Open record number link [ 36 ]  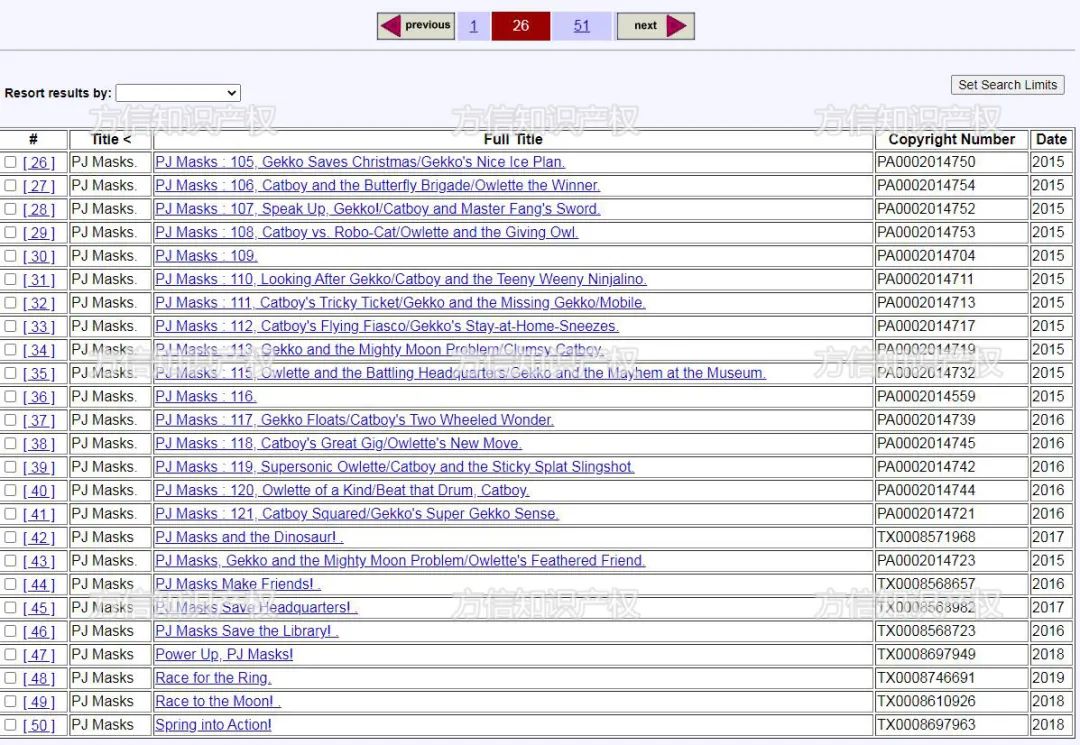pyautogui.click(x=39, y=397)
